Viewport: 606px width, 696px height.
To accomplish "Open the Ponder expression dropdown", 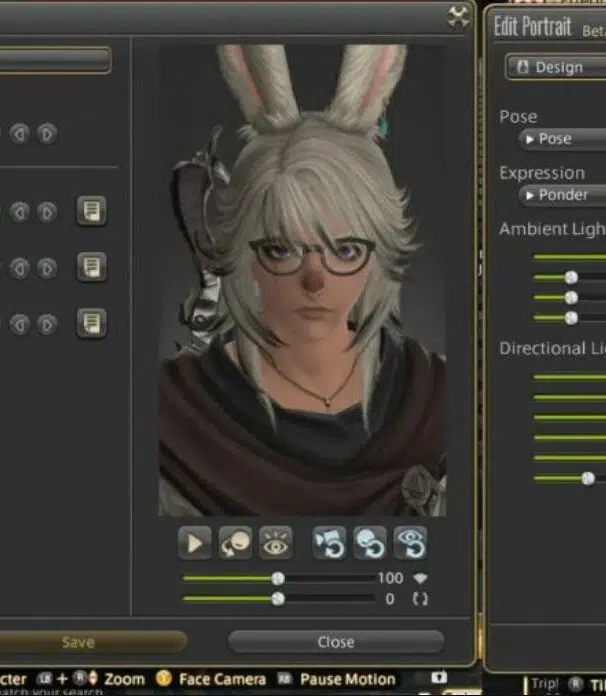I will point(565,195).
